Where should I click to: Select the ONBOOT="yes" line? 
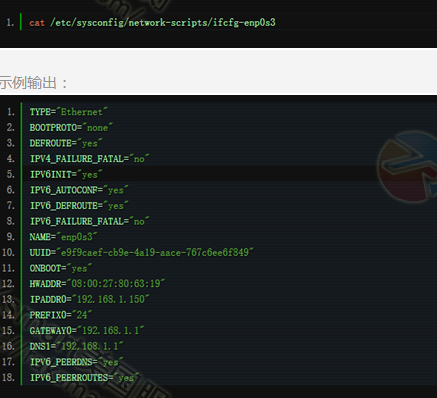(x=61, y=268)
